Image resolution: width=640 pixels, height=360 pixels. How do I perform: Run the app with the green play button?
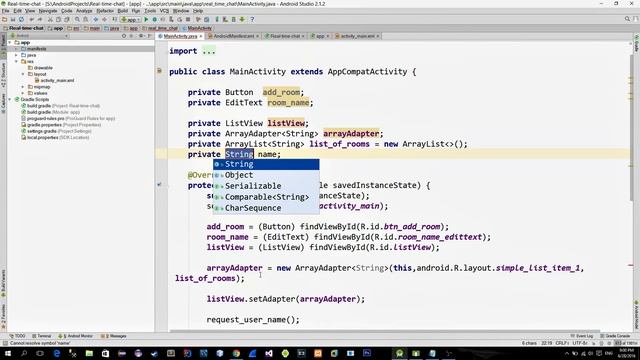[146, 19]
